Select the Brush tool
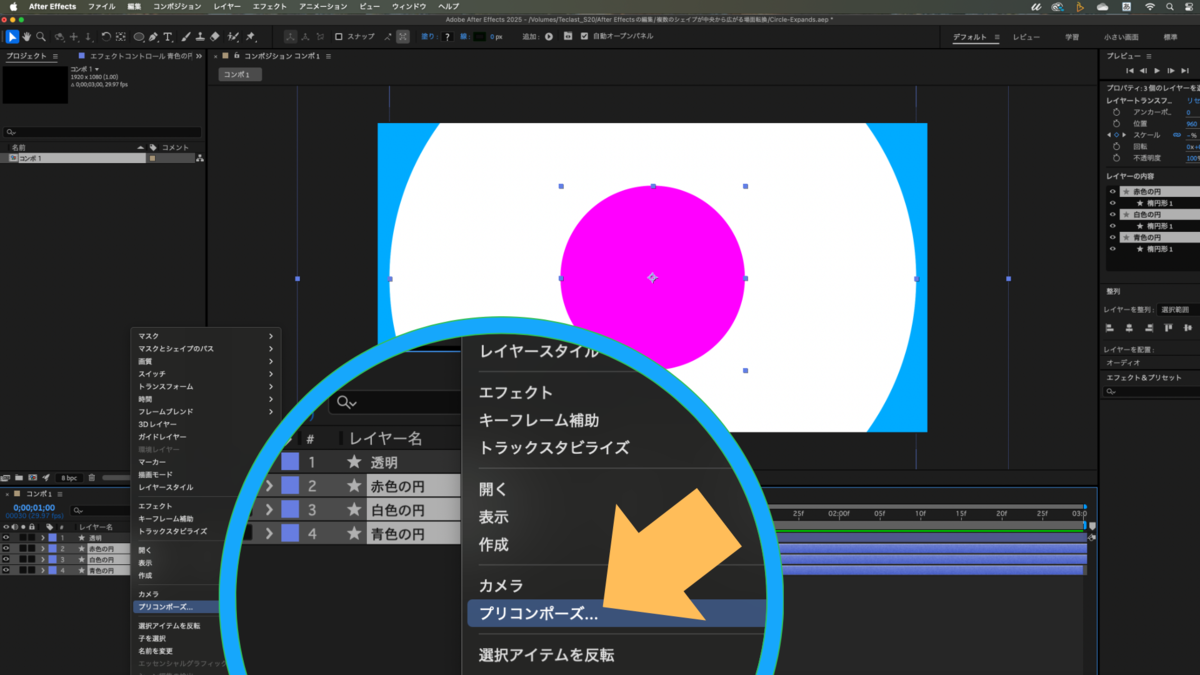Image resolution: width=1200 pixels, height=675 pixels. click(185, 37)
